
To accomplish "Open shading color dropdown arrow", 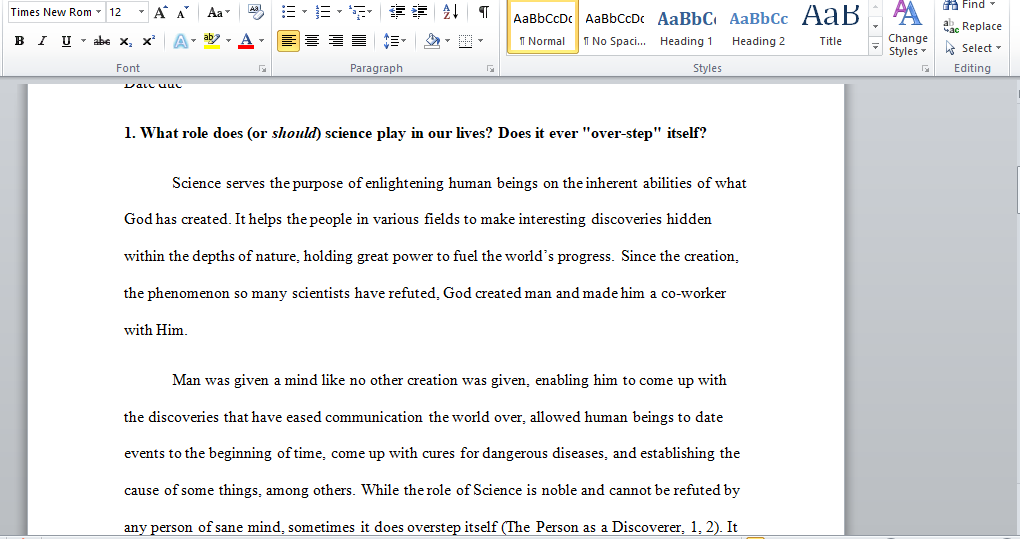I will [x=448, y=41].
